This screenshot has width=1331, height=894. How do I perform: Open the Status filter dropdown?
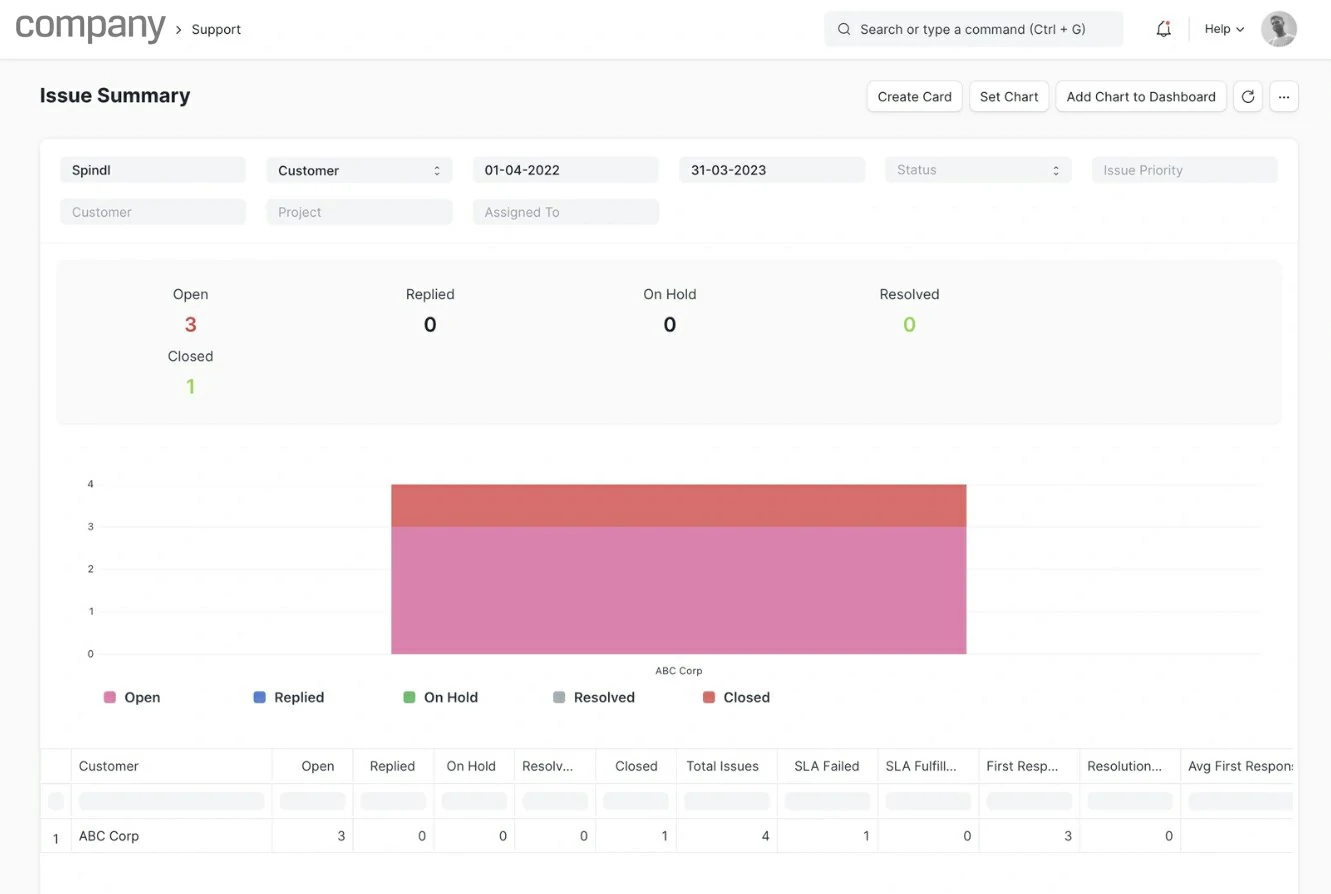[977, 170]
